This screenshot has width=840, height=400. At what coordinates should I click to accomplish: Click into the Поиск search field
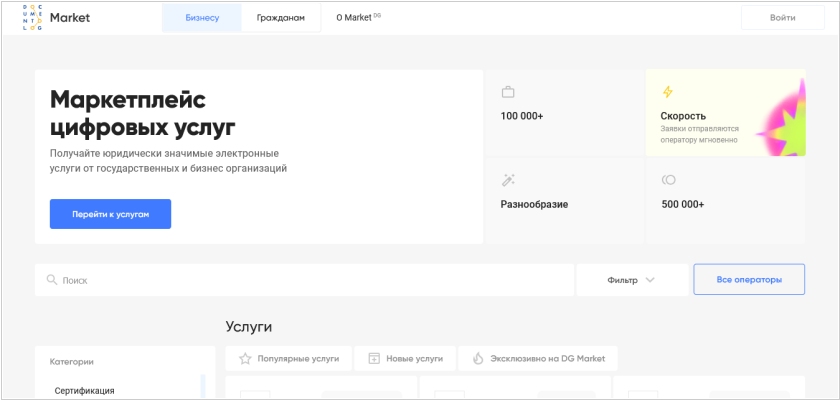304,280
